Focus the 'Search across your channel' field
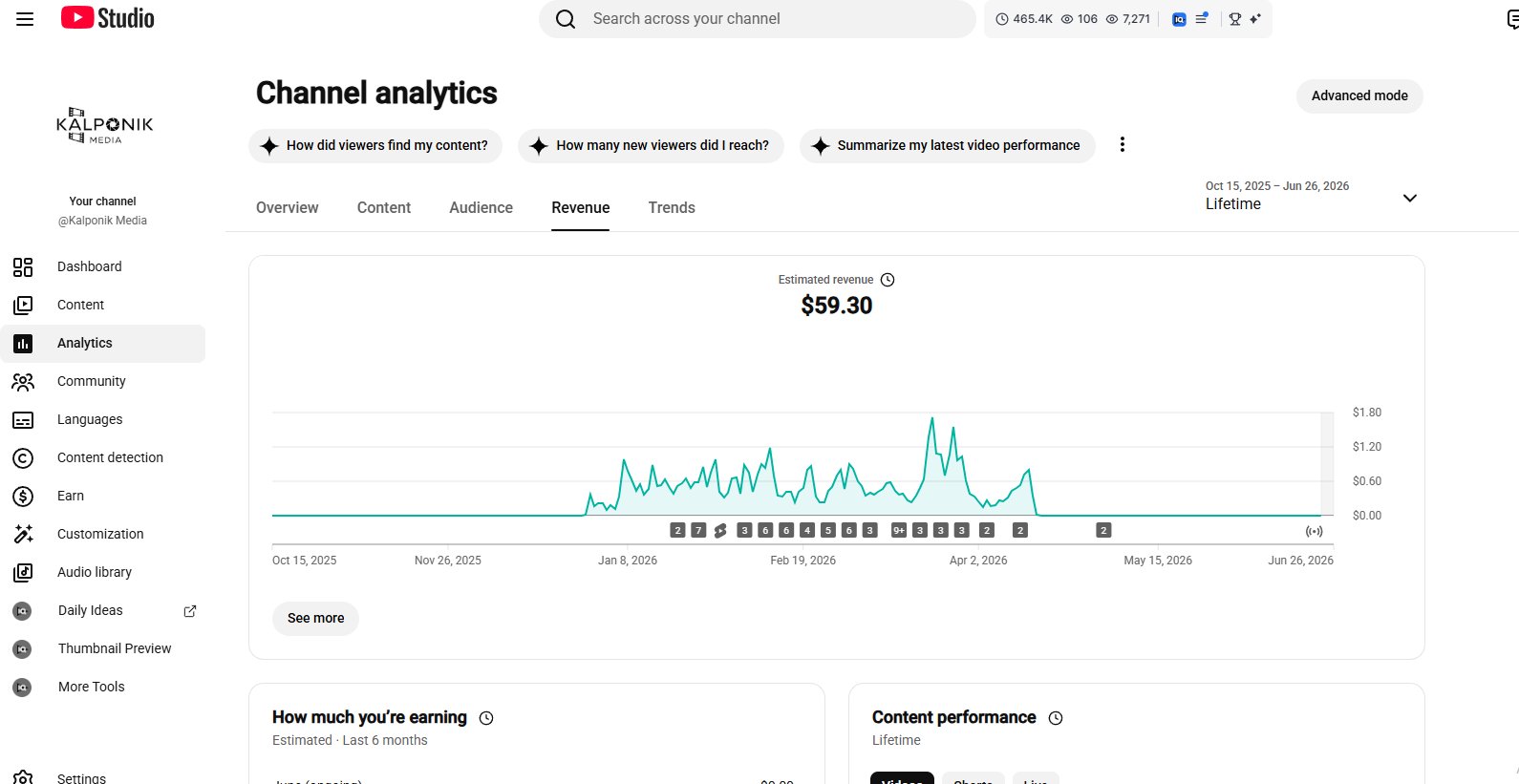This screenshot has height=784, width=1519. [x=758, y=19]
